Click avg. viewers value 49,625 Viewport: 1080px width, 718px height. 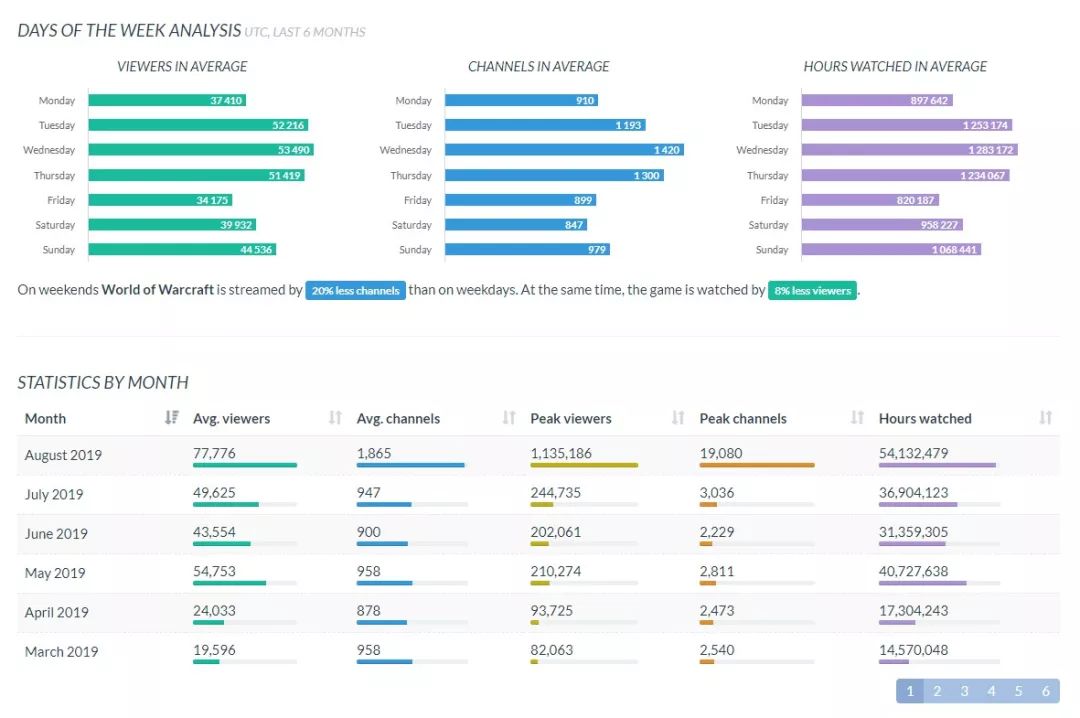214,493
